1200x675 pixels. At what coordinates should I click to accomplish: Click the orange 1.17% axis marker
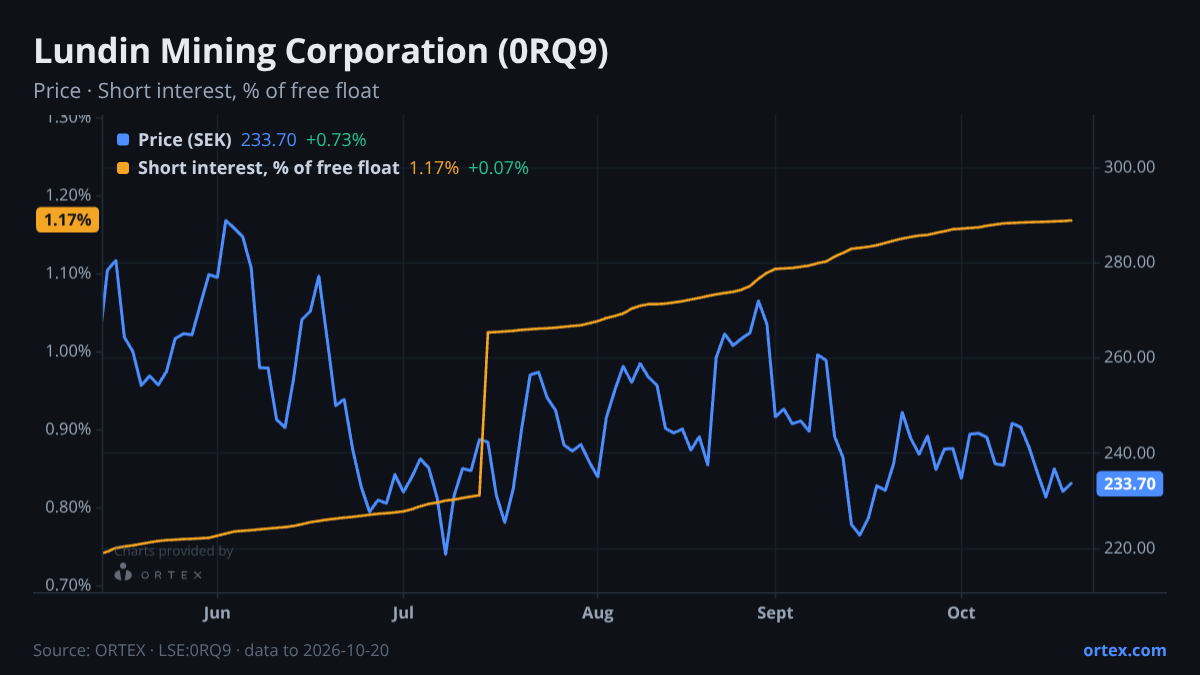(68, 220)
